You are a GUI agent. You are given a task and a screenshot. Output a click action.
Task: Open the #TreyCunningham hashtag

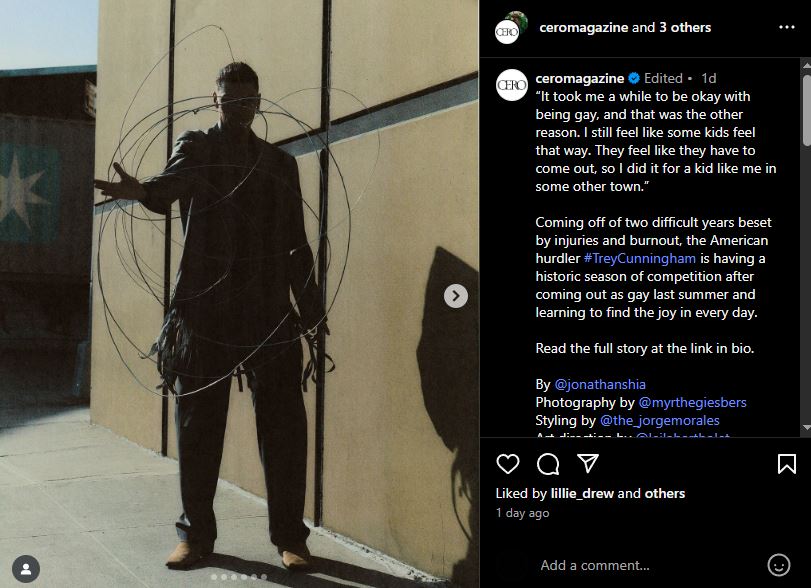pyautogui.click(x=639, y=258)
